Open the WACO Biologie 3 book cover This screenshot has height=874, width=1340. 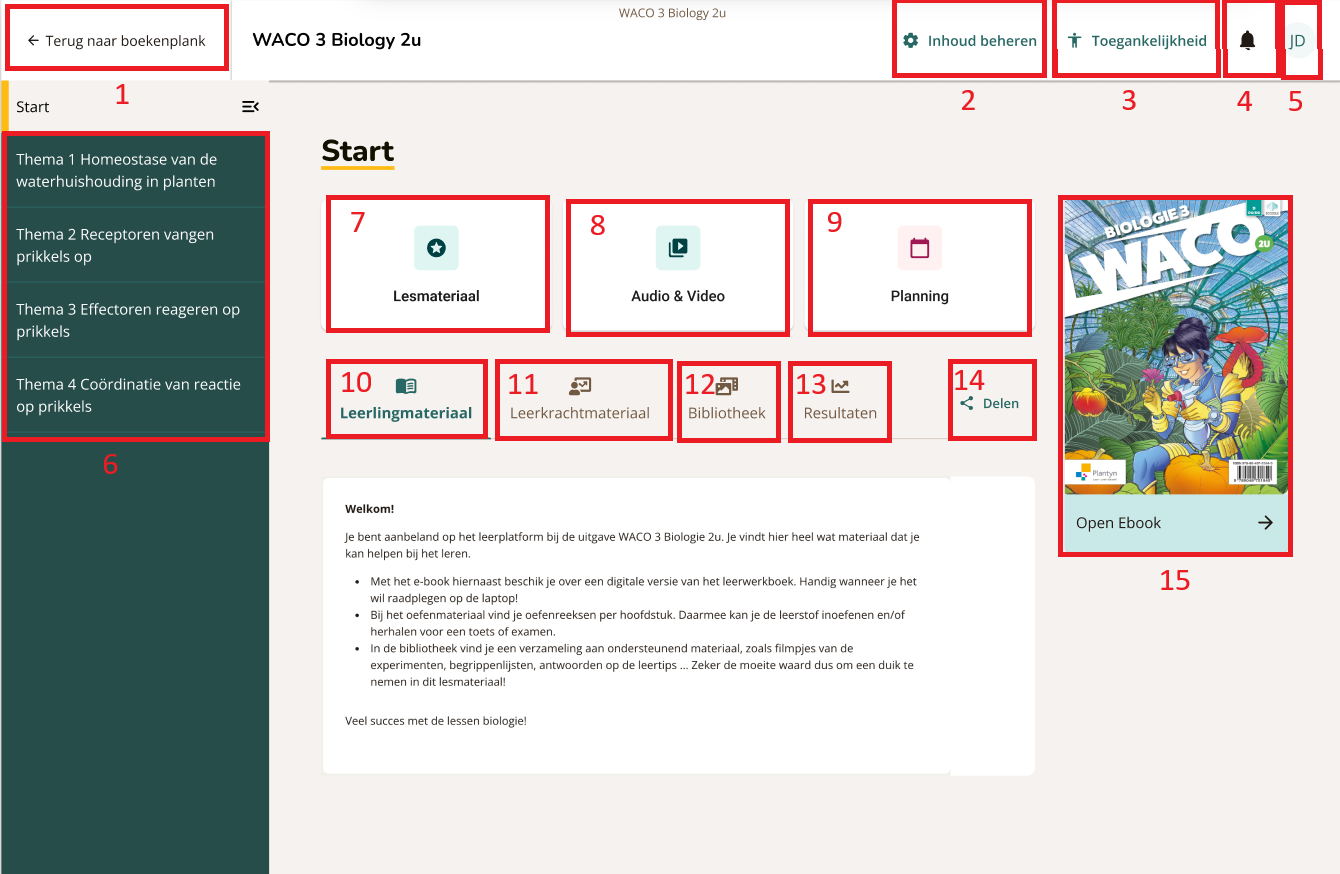[x=1175, y=346]
